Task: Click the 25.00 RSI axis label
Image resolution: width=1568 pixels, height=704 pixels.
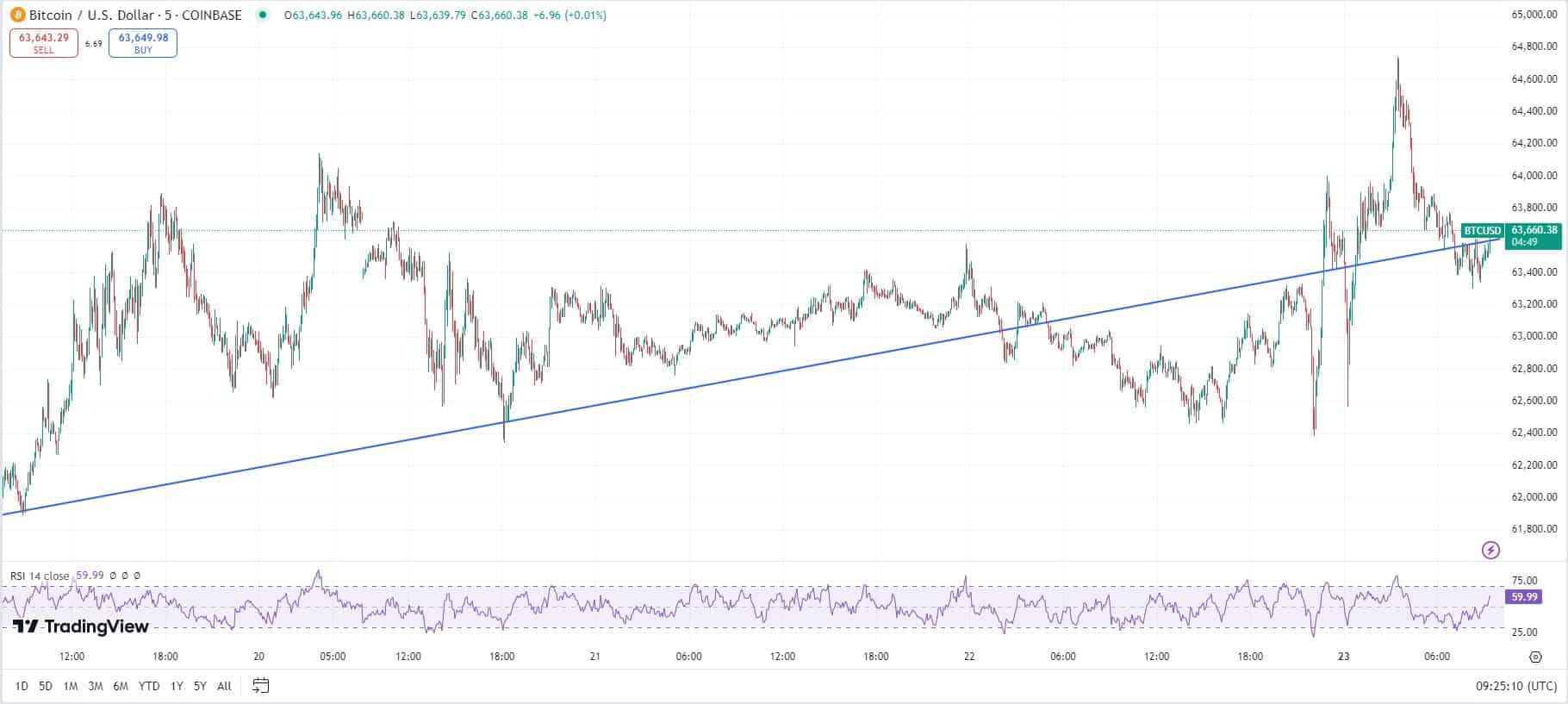Action: point(1525,632)
